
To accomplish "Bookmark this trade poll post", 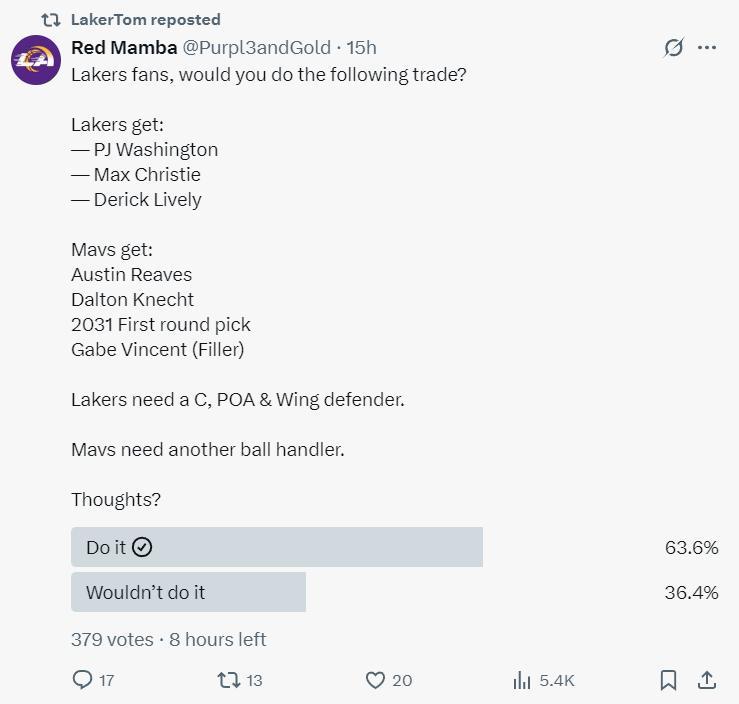I will pyautogui.click(x=668, y=680).
